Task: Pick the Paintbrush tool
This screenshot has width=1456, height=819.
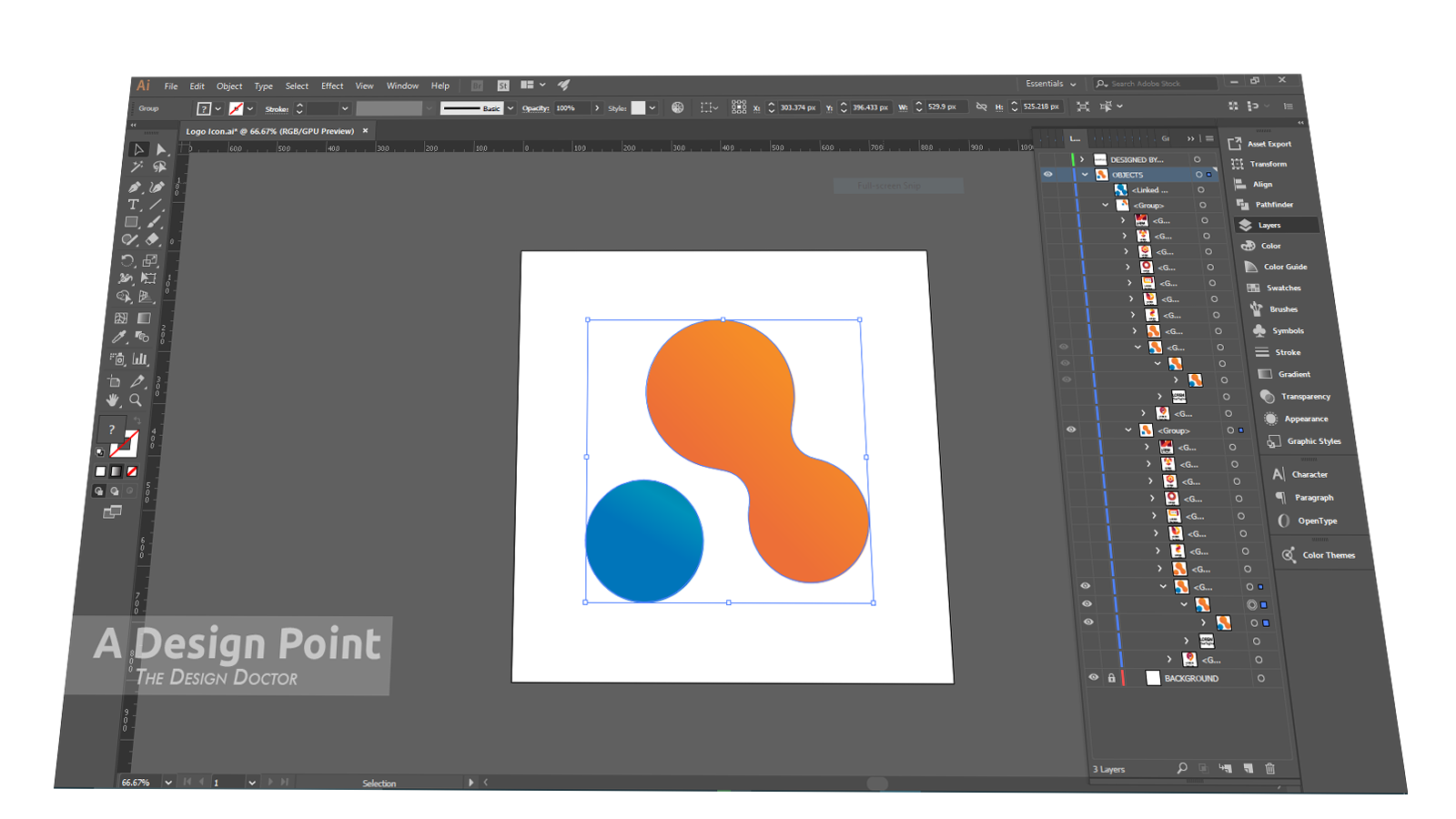Action: 155,222
